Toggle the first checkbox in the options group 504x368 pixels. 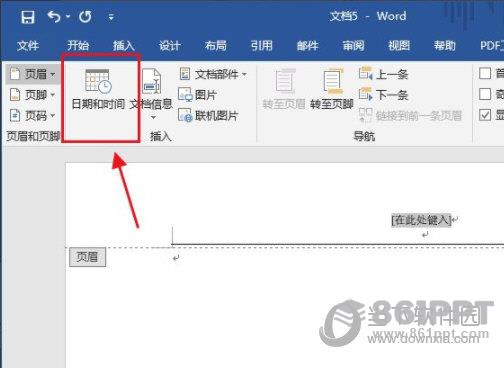485,73
